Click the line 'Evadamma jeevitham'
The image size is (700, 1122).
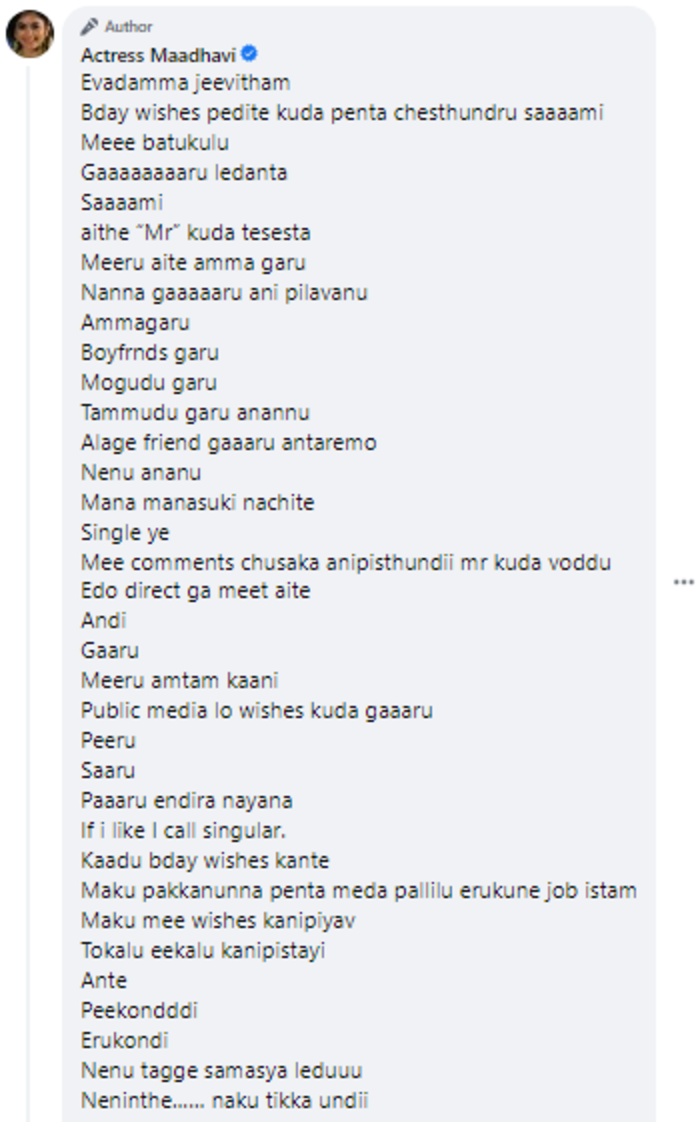pyautogui.click(x=185, y=83)
